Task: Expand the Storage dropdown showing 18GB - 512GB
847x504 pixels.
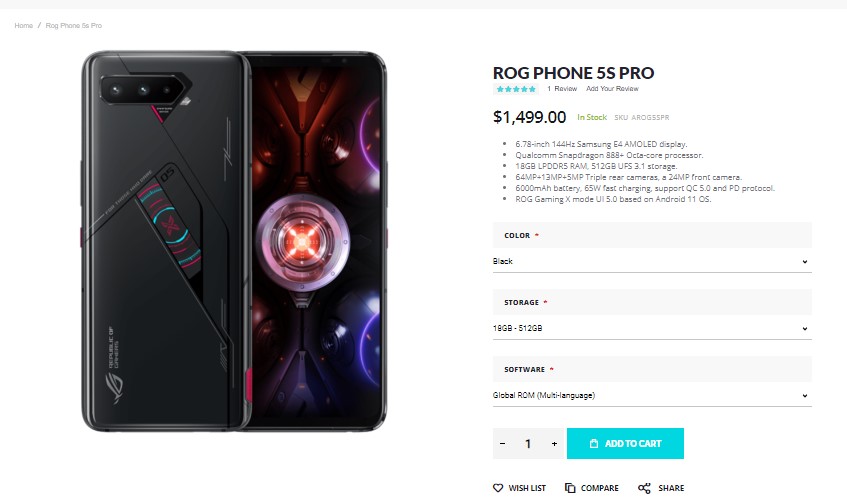Action: tap(652, 328)
